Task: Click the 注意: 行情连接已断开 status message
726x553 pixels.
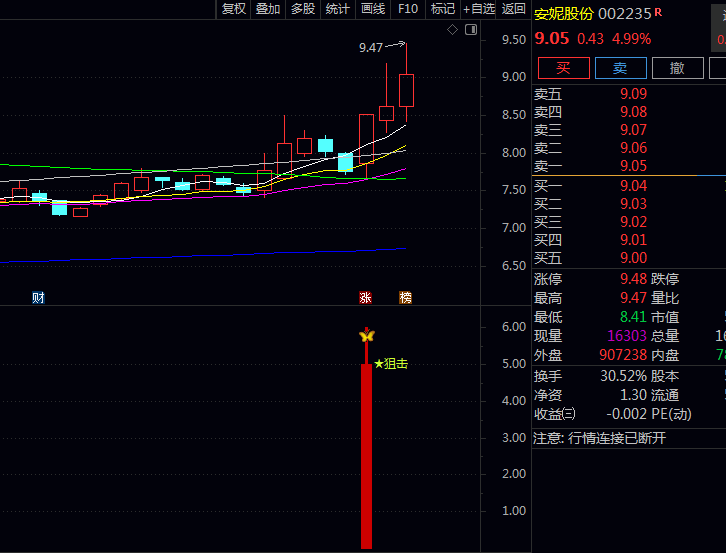Action: pyautogui.click(x=600, y=438)
